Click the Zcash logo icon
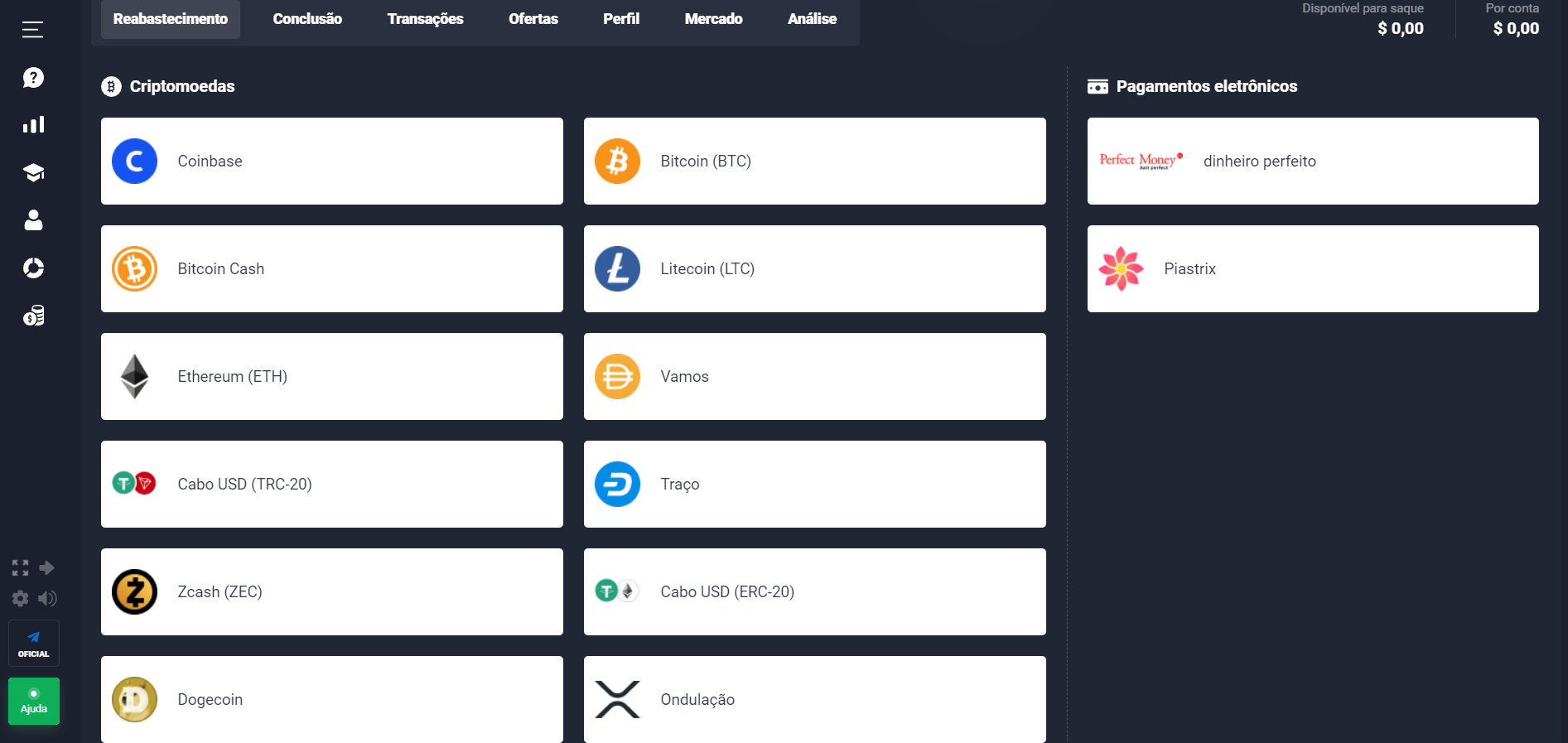This screenshot has width=1568, height=743. click(134, 591)
